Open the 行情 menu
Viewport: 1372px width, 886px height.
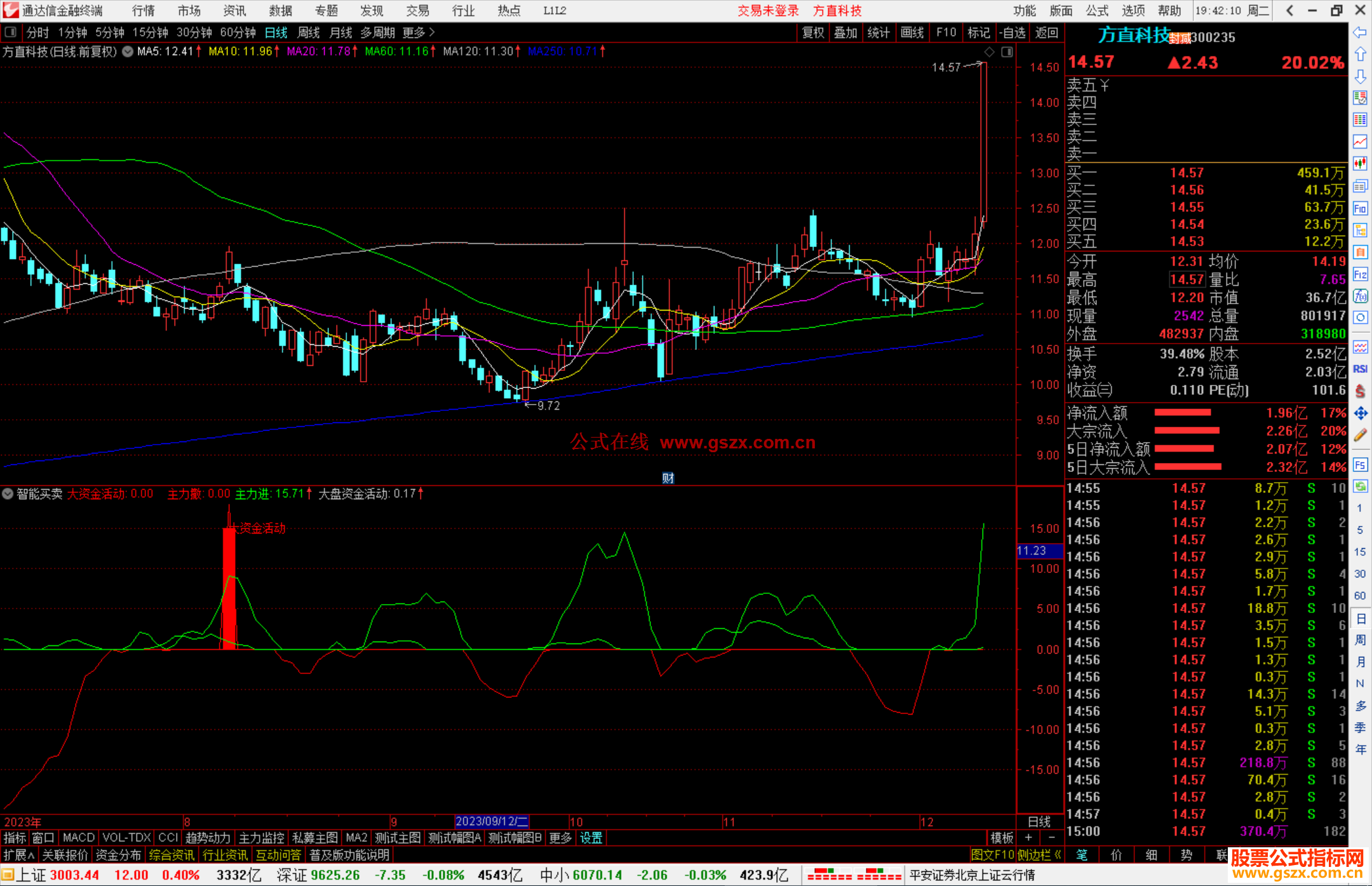tap(143, 11)
